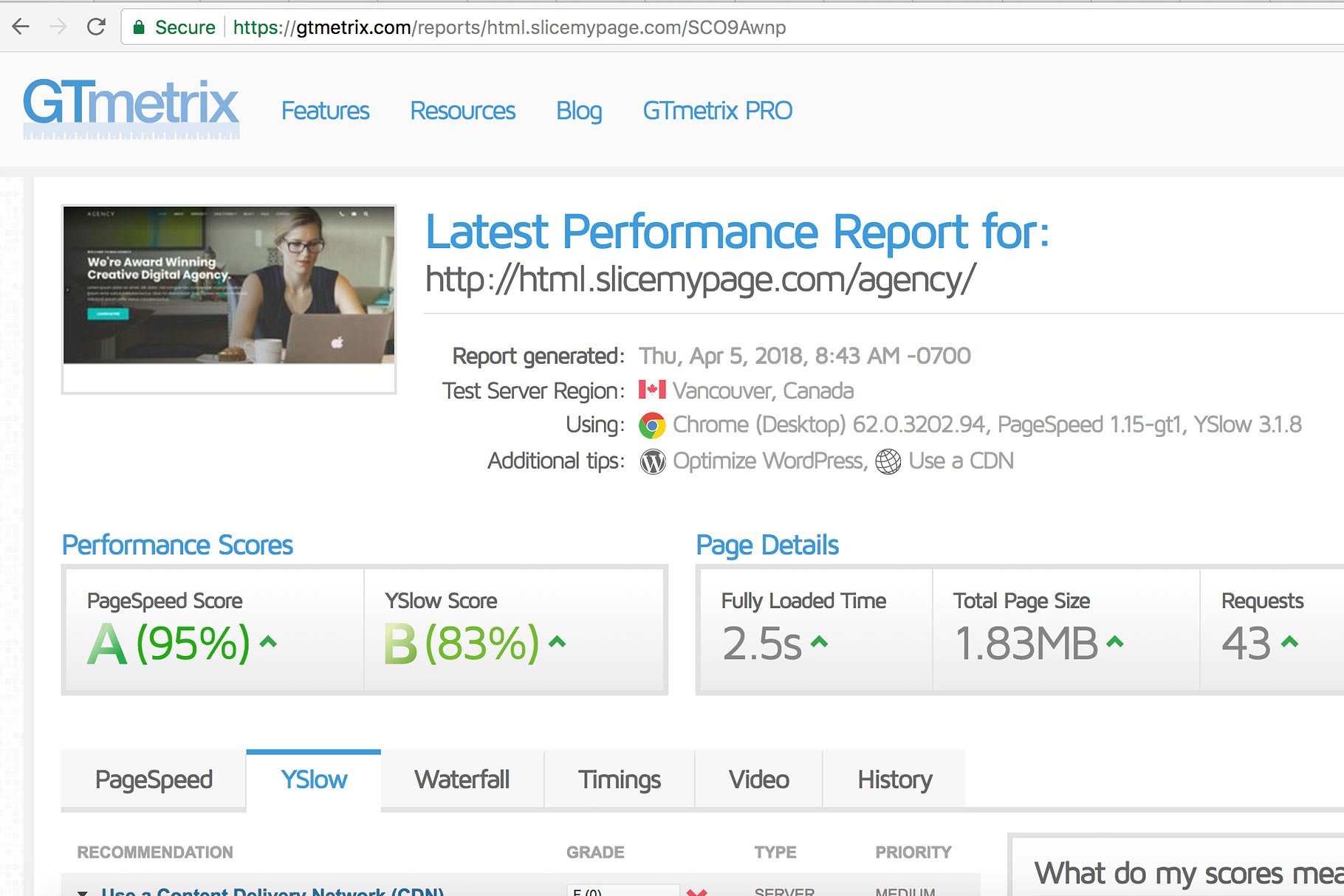Click the green arrow beside PageSpeed Score
This screenshot has width=1344, height=896.
[269, 642]
